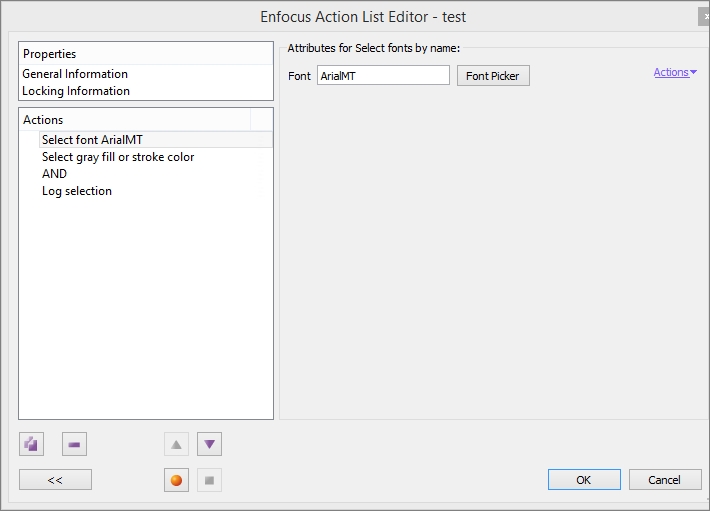The image size is (710, 511).
Task: Select Locking Information in Properties
Action: pos(76,91)
